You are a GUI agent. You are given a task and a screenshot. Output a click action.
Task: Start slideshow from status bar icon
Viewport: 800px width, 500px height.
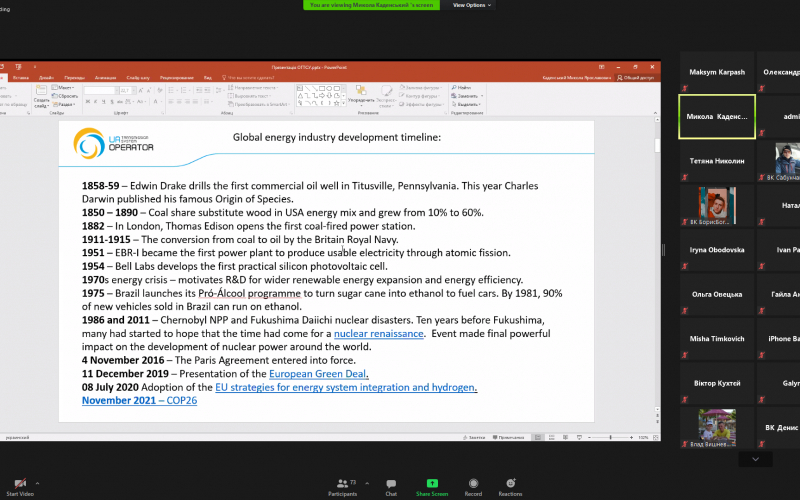pyautogui.click(x=579, y=437)
